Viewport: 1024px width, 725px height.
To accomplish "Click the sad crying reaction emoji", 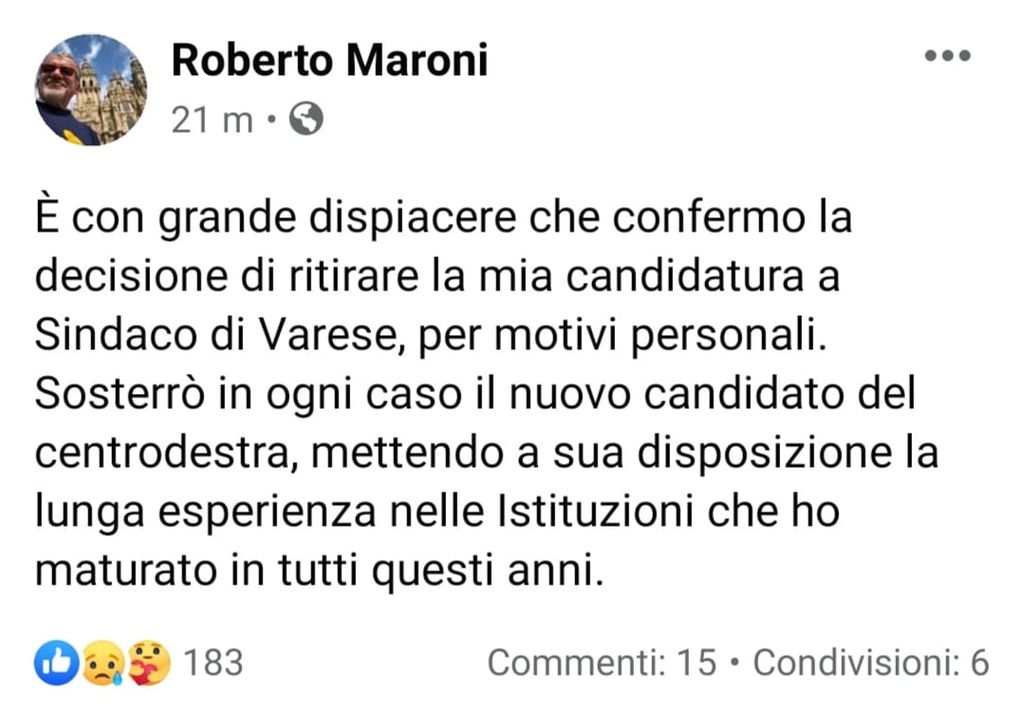I will pyautogui.click(x=102, y=662).
